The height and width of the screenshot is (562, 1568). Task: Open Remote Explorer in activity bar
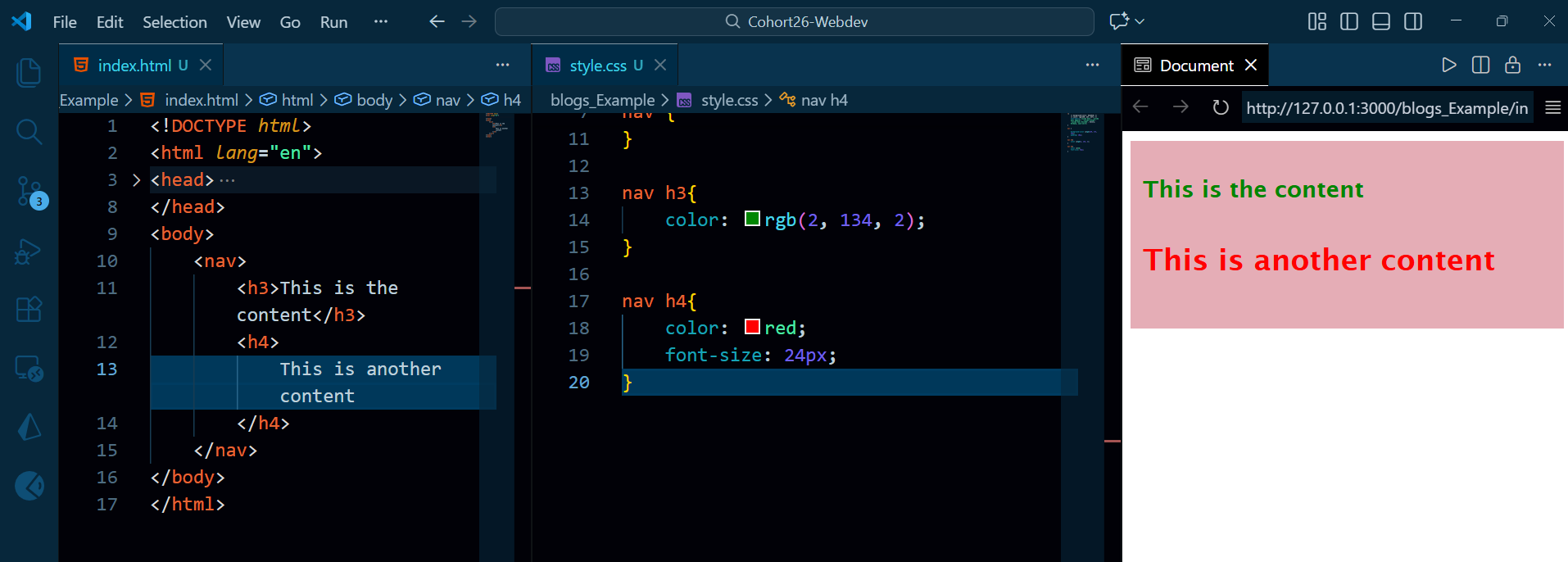tap(29, 369)
